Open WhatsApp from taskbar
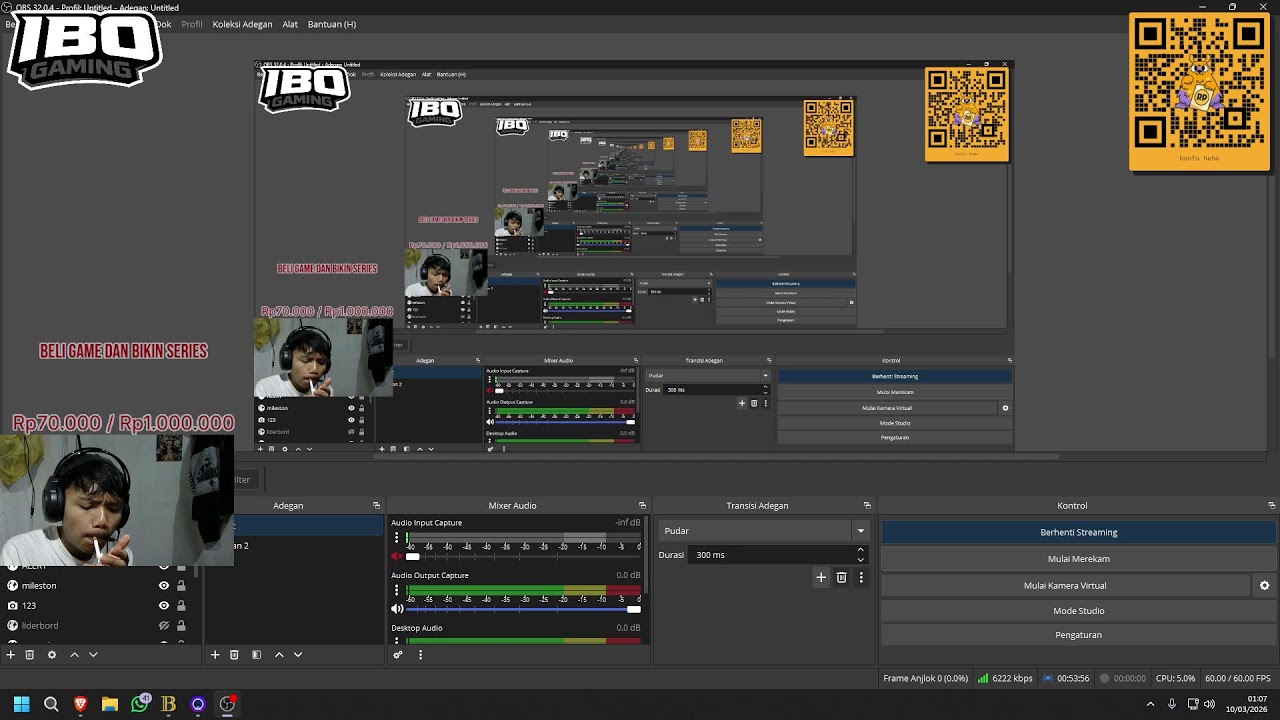Image resolution: width=1280 pixels, height=720 pixels. [x=140, y=703]
